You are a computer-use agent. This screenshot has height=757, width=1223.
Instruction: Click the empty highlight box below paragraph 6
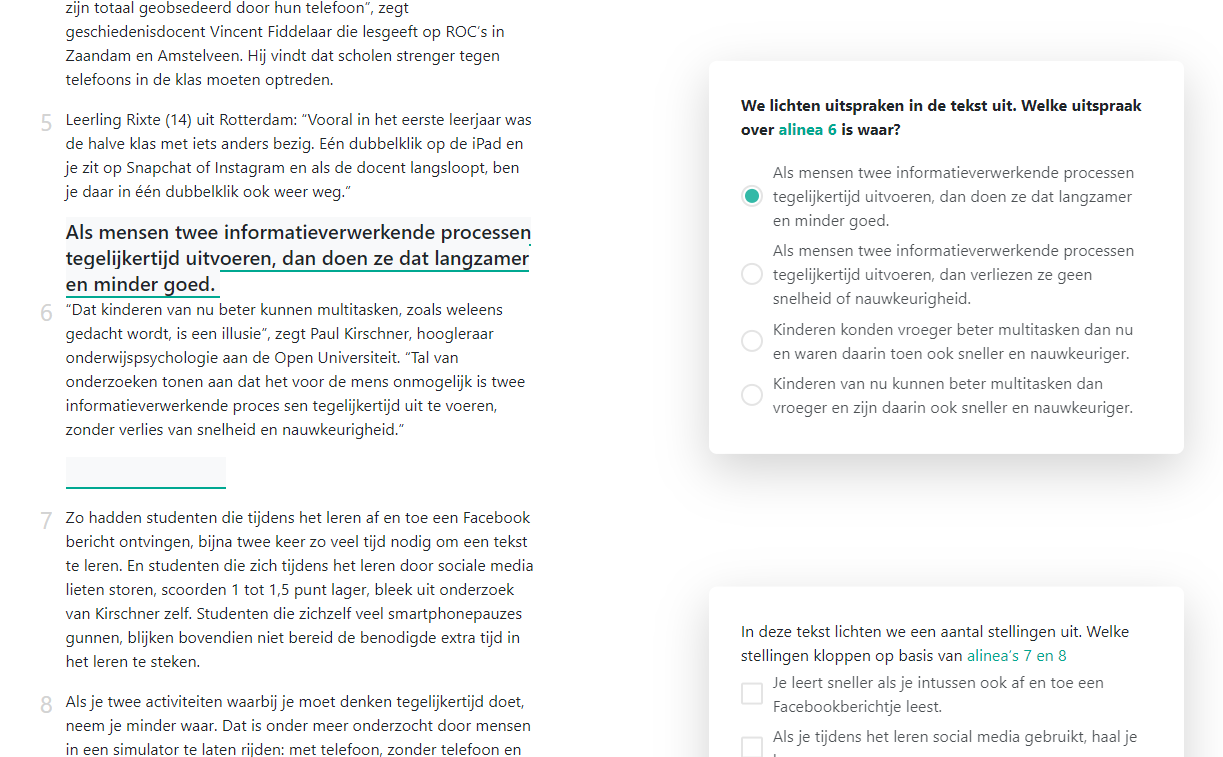[145, 471]
